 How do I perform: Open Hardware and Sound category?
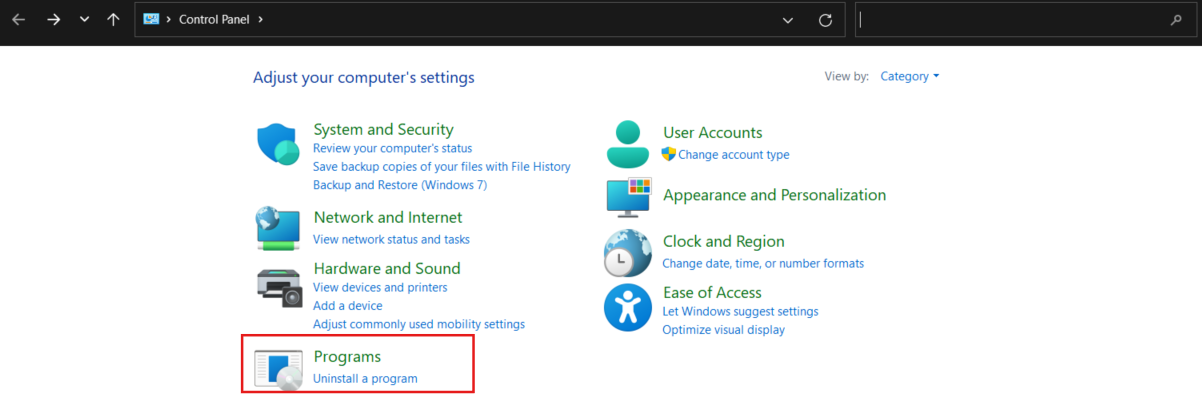387,268
